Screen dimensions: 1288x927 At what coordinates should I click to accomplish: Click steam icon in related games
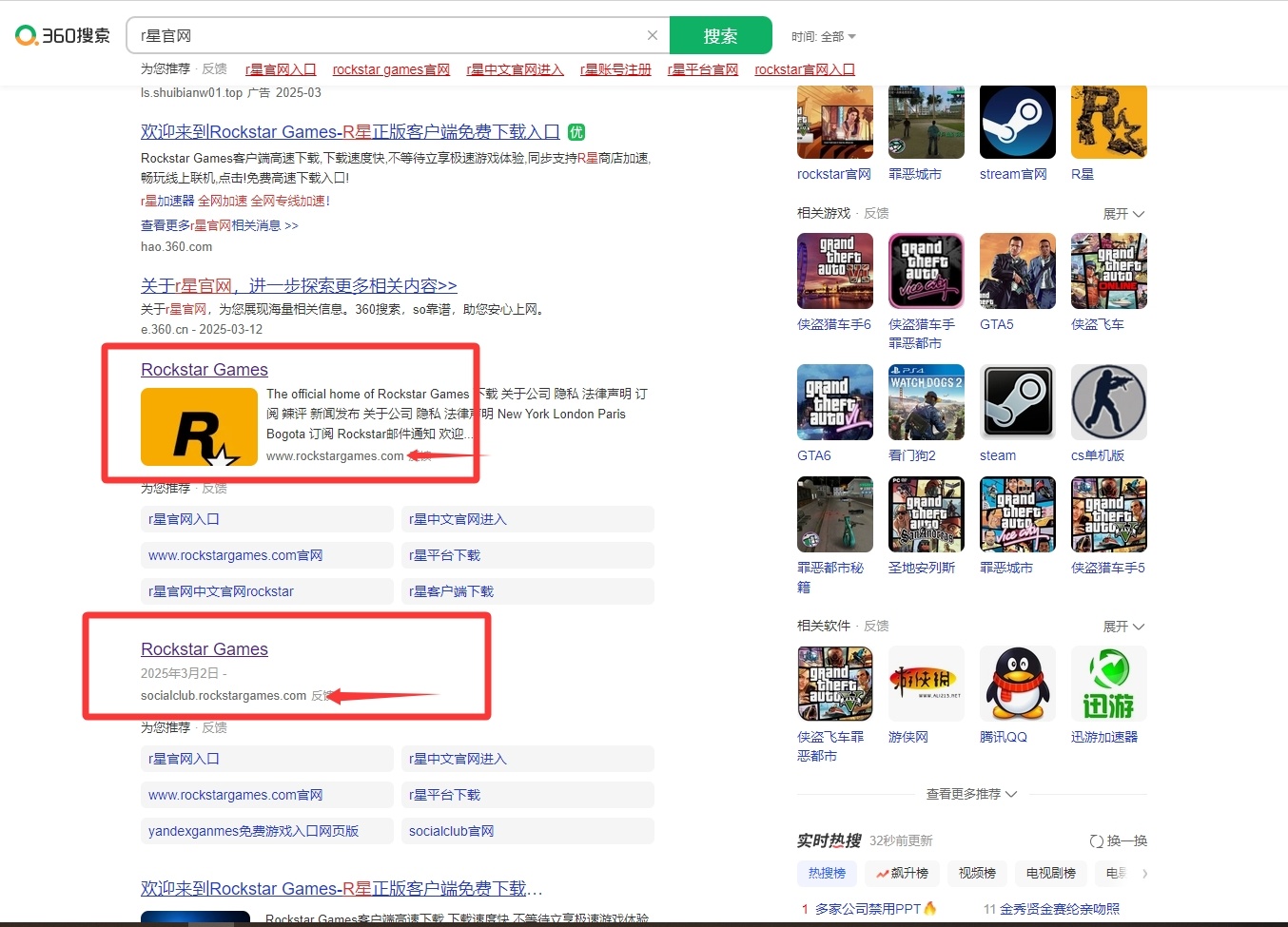click(1018, 402)
